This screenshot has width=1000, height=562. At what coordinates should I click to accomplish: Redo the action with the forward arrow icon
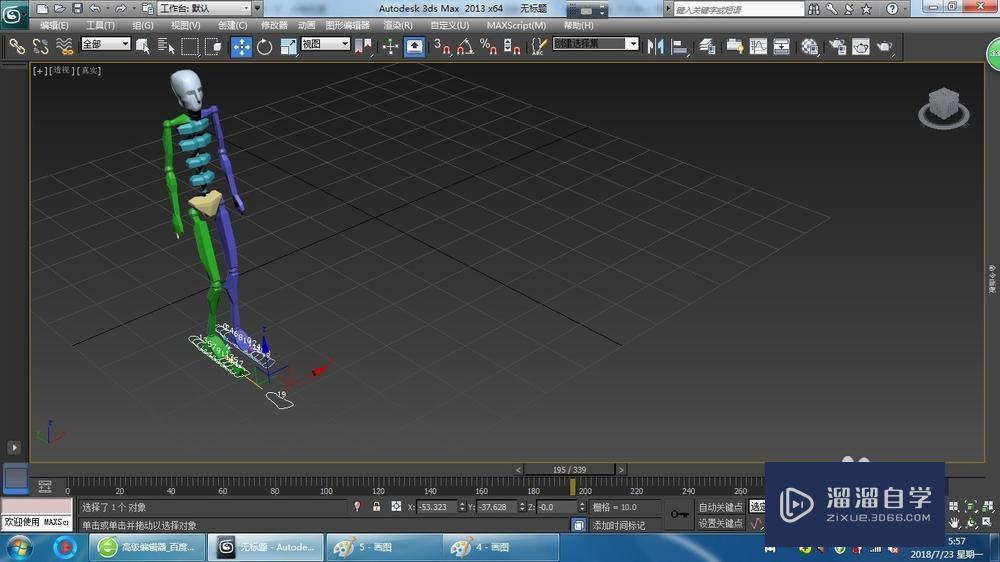click(x=120, y=8)
